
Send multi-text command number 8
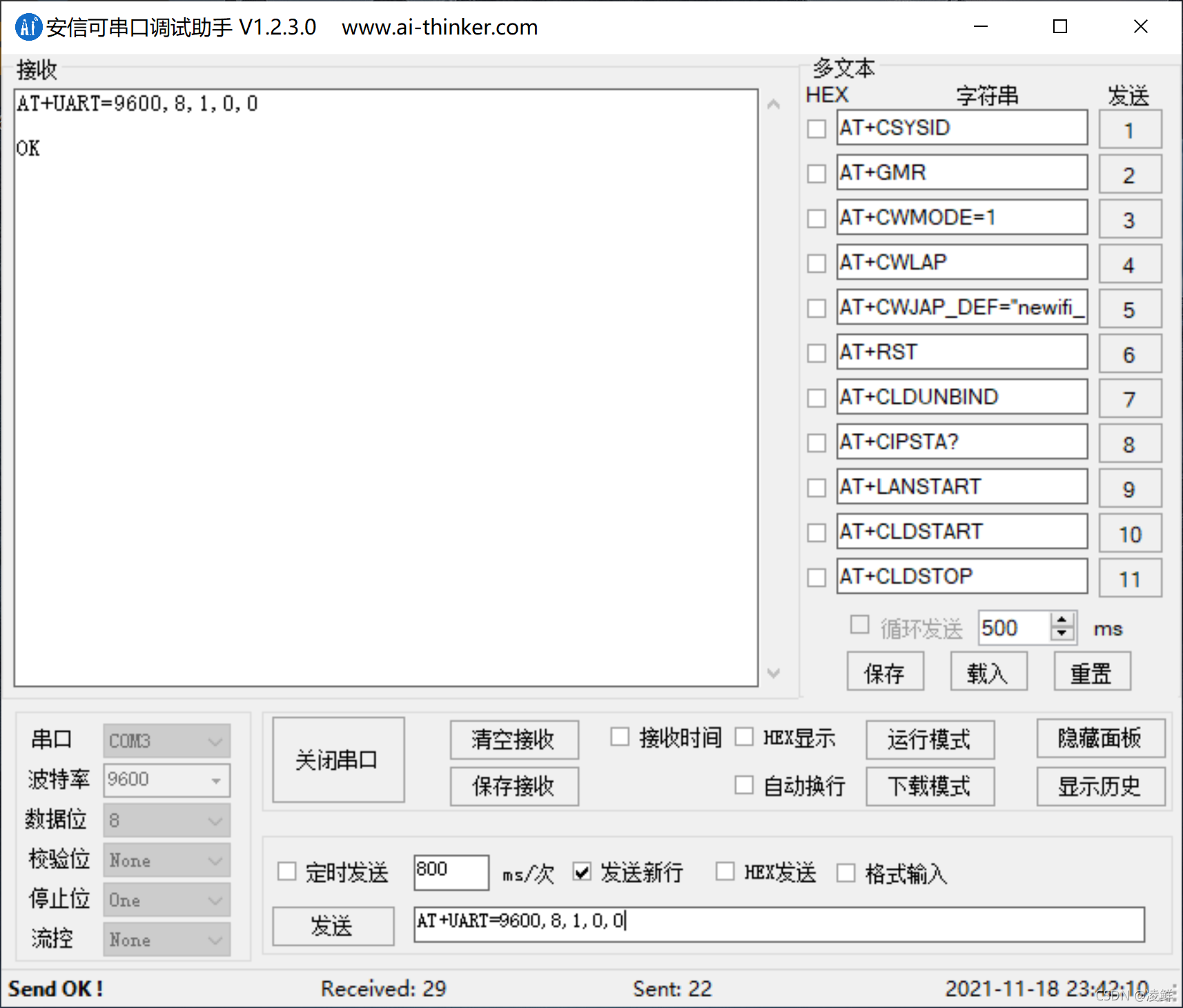(1130, 443)
